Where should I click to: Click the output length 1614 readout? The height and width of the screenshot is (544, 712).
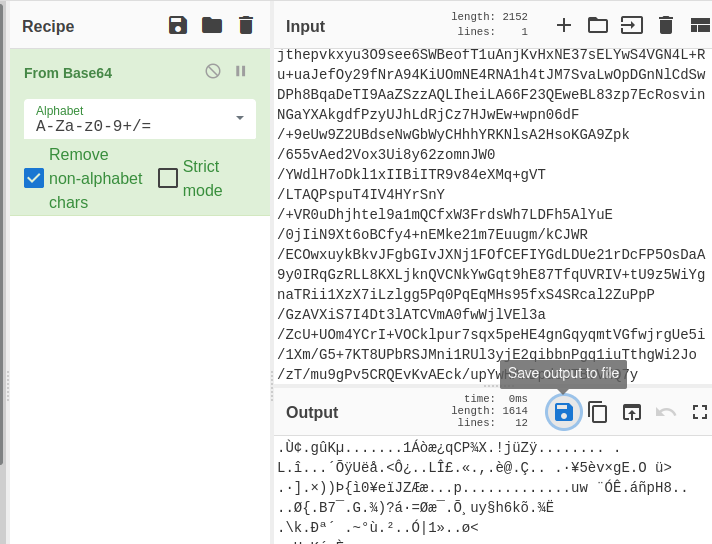point(489,410)
